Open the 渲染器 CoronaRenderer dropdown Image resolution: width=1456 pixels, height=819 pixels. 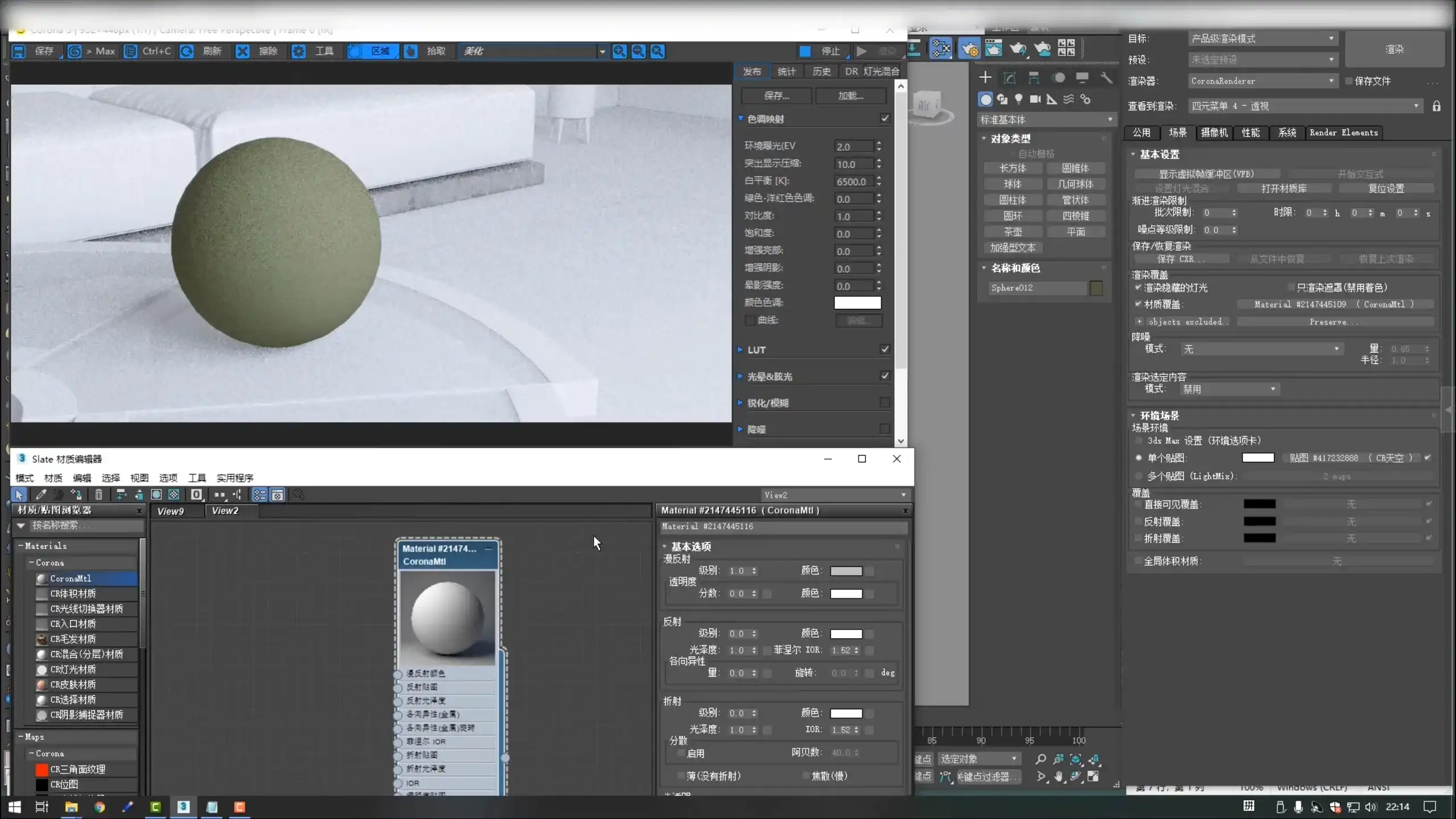(x=1261, y=81)
